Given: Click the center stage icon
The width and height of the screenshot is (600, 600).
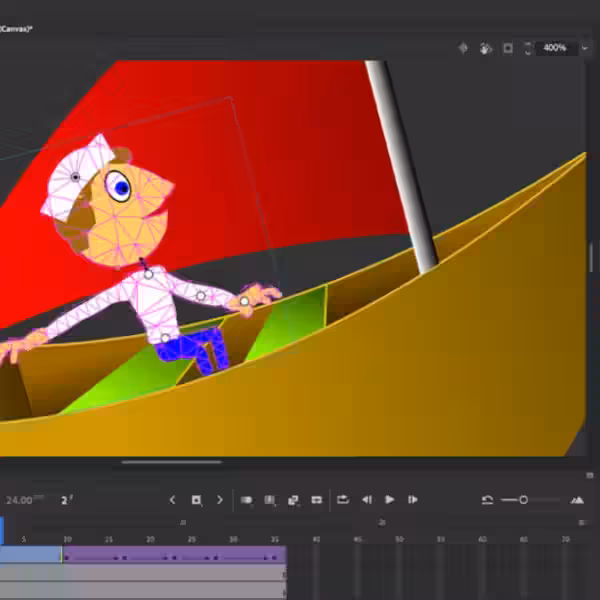Looking at the screenshot, I should click(x=463, y=48).
